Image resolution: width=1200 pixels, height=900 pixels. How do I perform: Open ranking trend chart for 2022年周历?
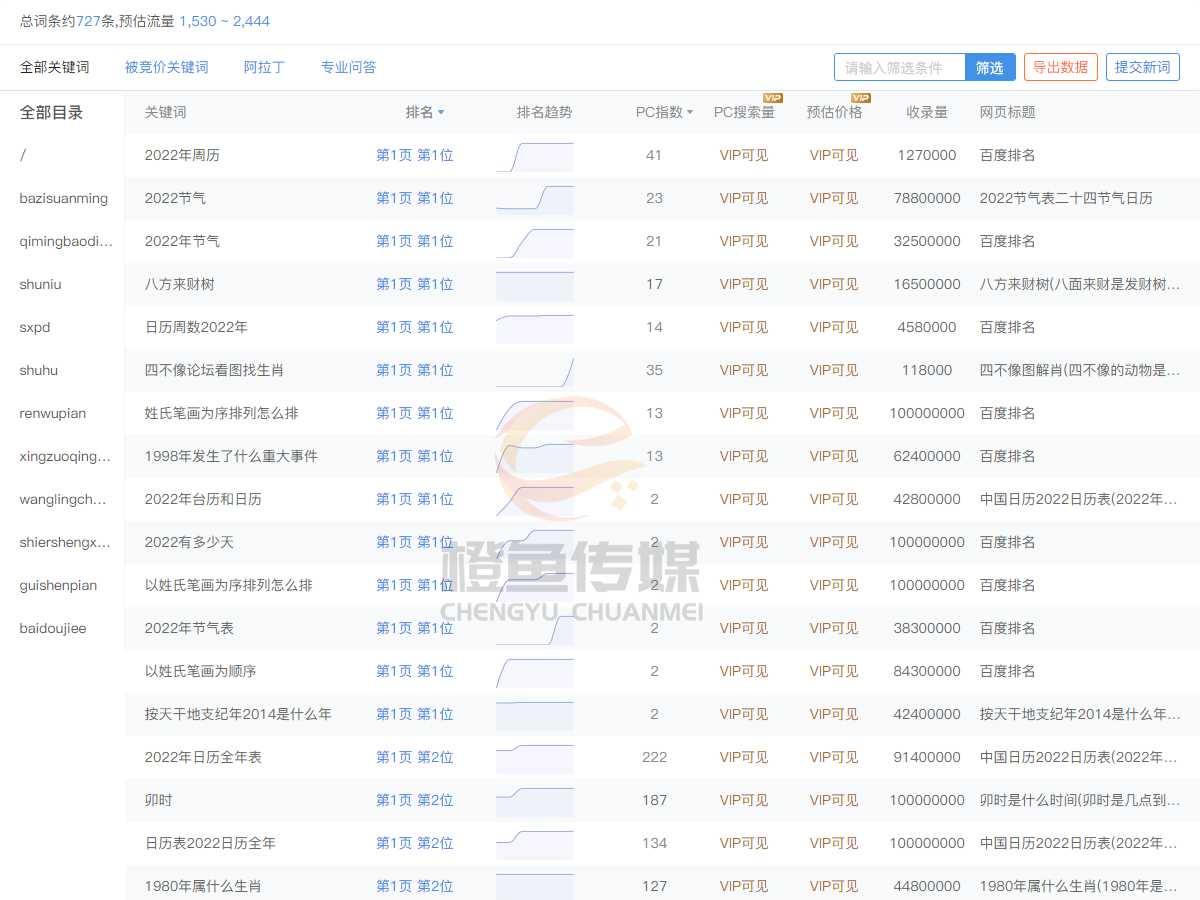pyautogui.click(x=535, y=156)
